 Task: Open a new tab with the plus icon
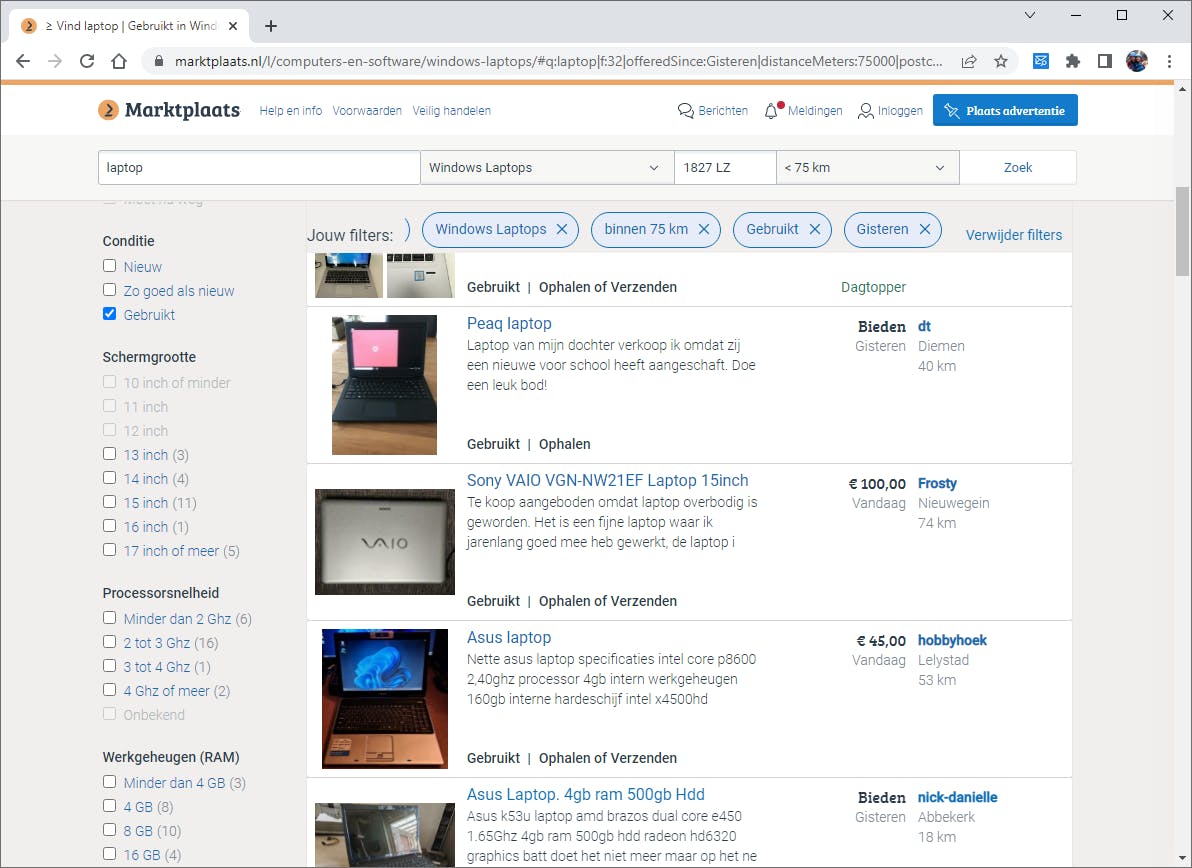[x=271, y=26]
